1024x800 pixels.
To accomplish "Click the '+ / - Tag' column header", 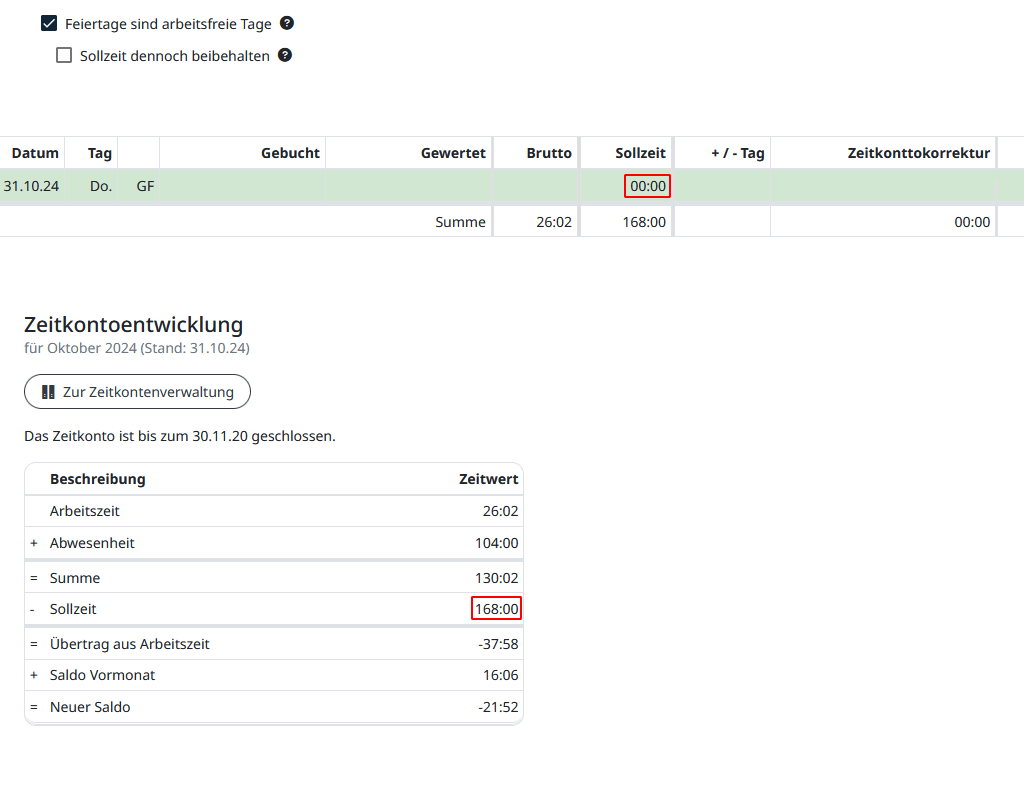I will 737,153.
